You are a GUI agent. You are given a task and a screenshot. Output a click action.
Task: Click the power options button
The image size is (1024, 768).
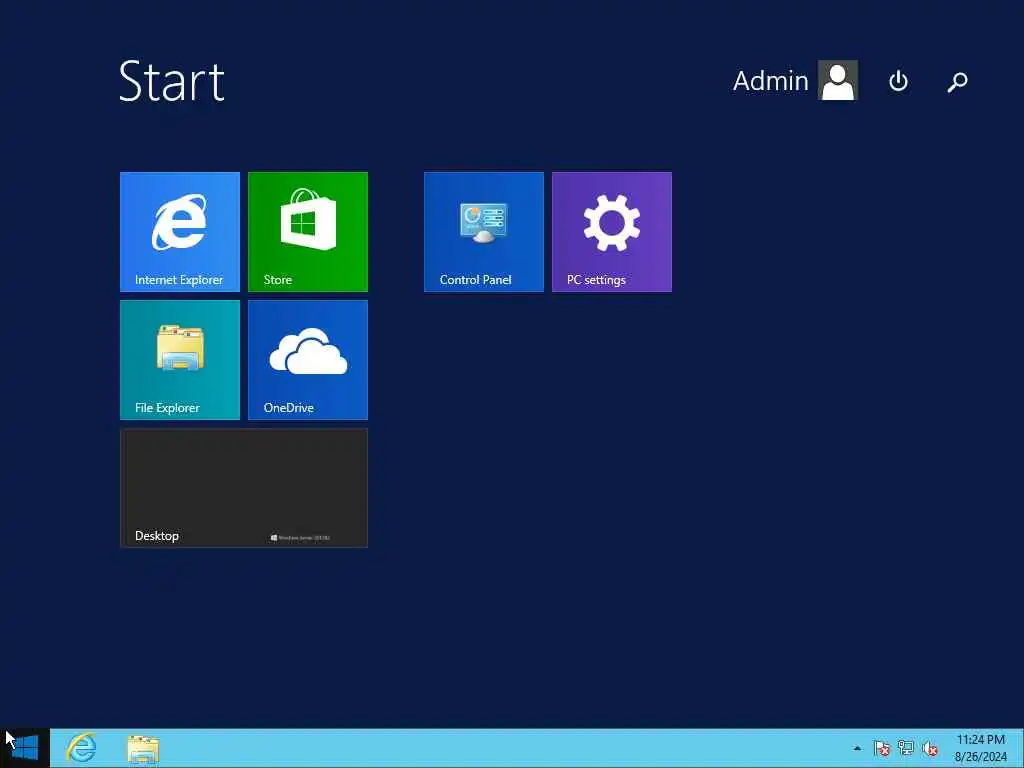[898, 81]
